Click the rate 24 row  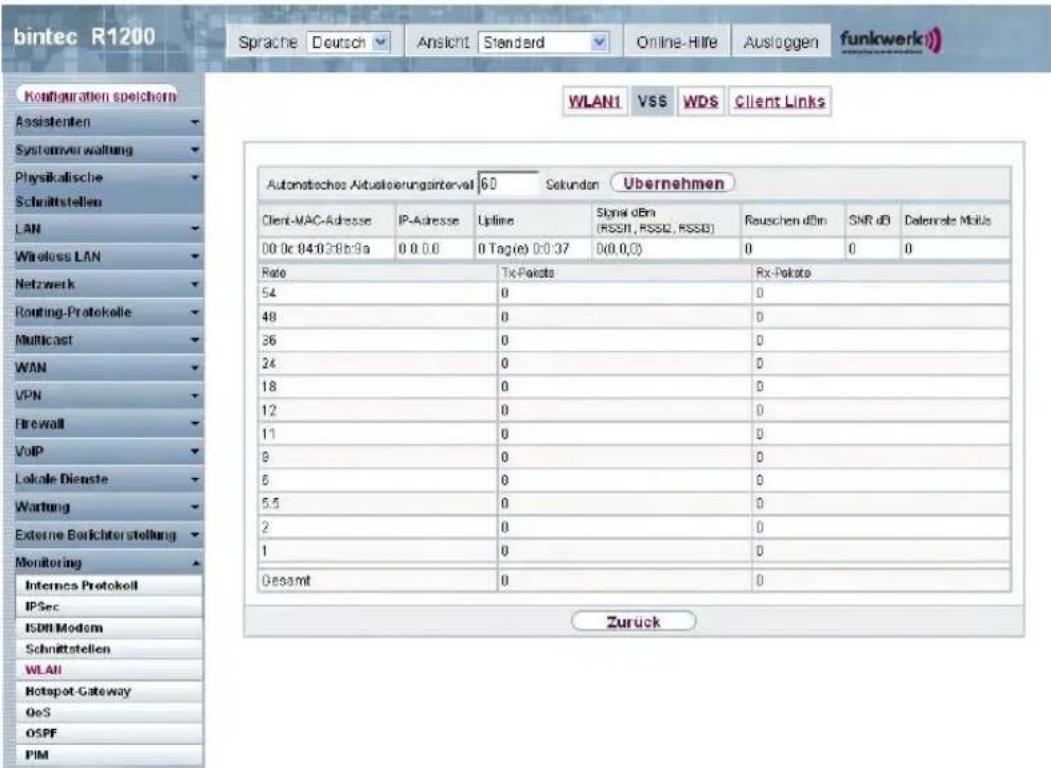(x=634, y=364)
